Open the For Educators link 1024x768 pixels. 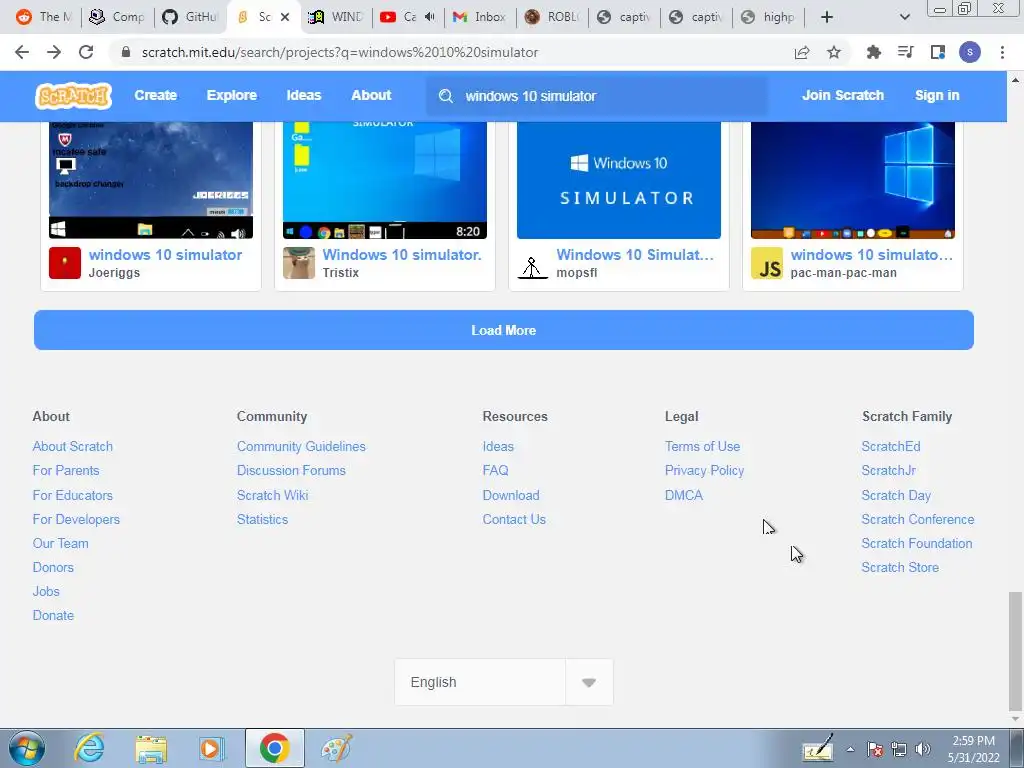coord(72,495)
